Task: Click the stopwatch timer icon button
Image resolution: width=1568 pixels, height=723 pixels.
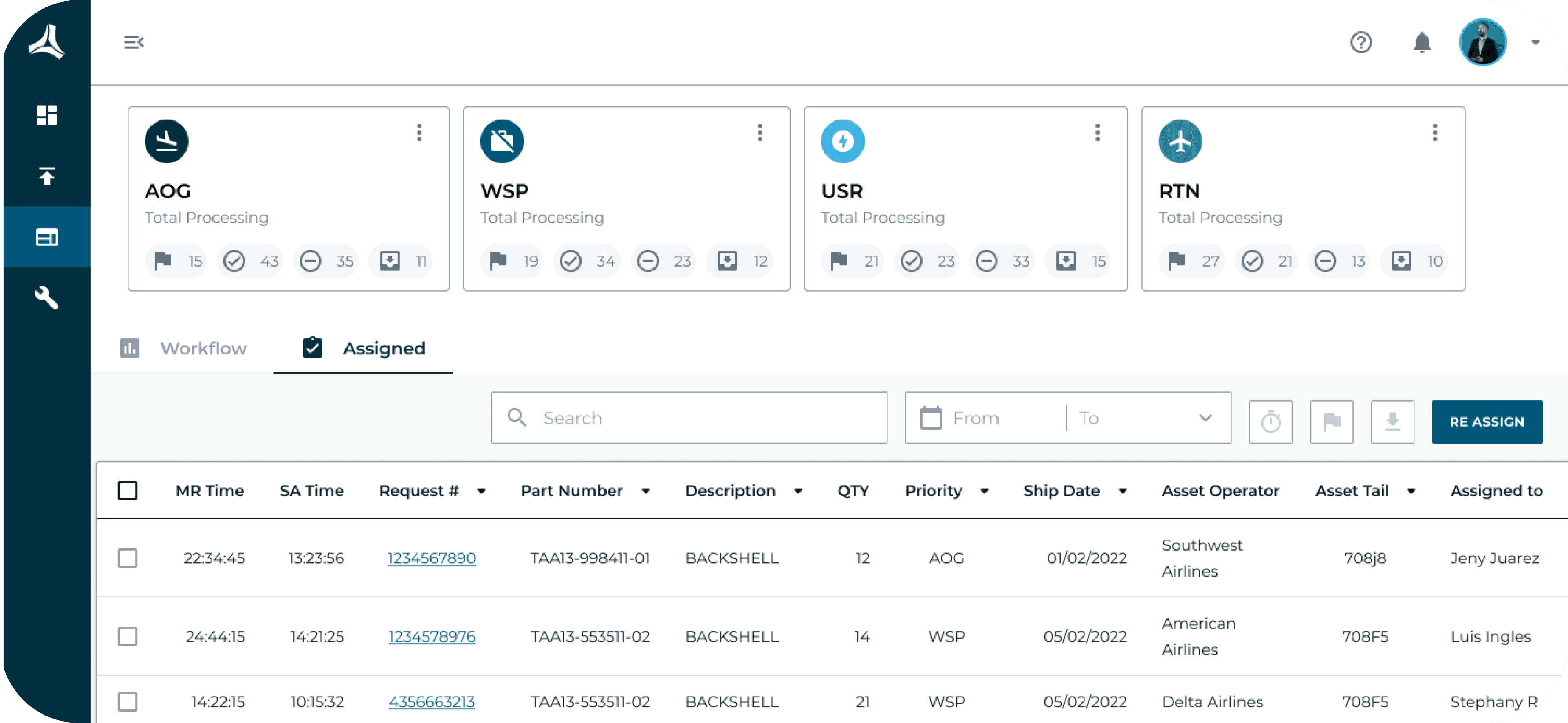Action: coord(1270,421)
